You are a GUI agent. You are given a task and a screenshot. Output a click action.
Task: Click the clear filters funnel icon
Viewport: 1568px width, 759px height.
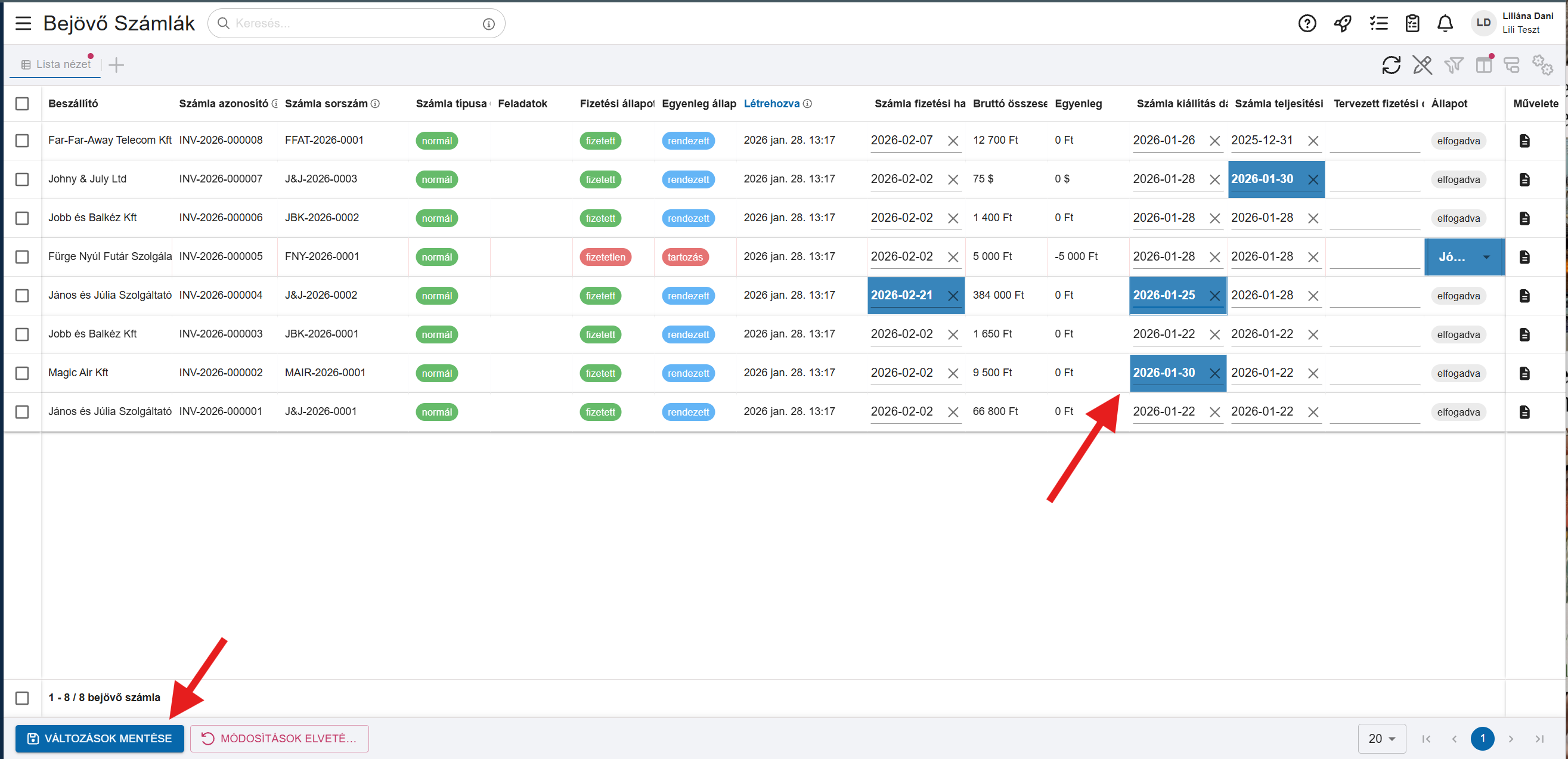pyautogui.click(x=1453, y=64)
